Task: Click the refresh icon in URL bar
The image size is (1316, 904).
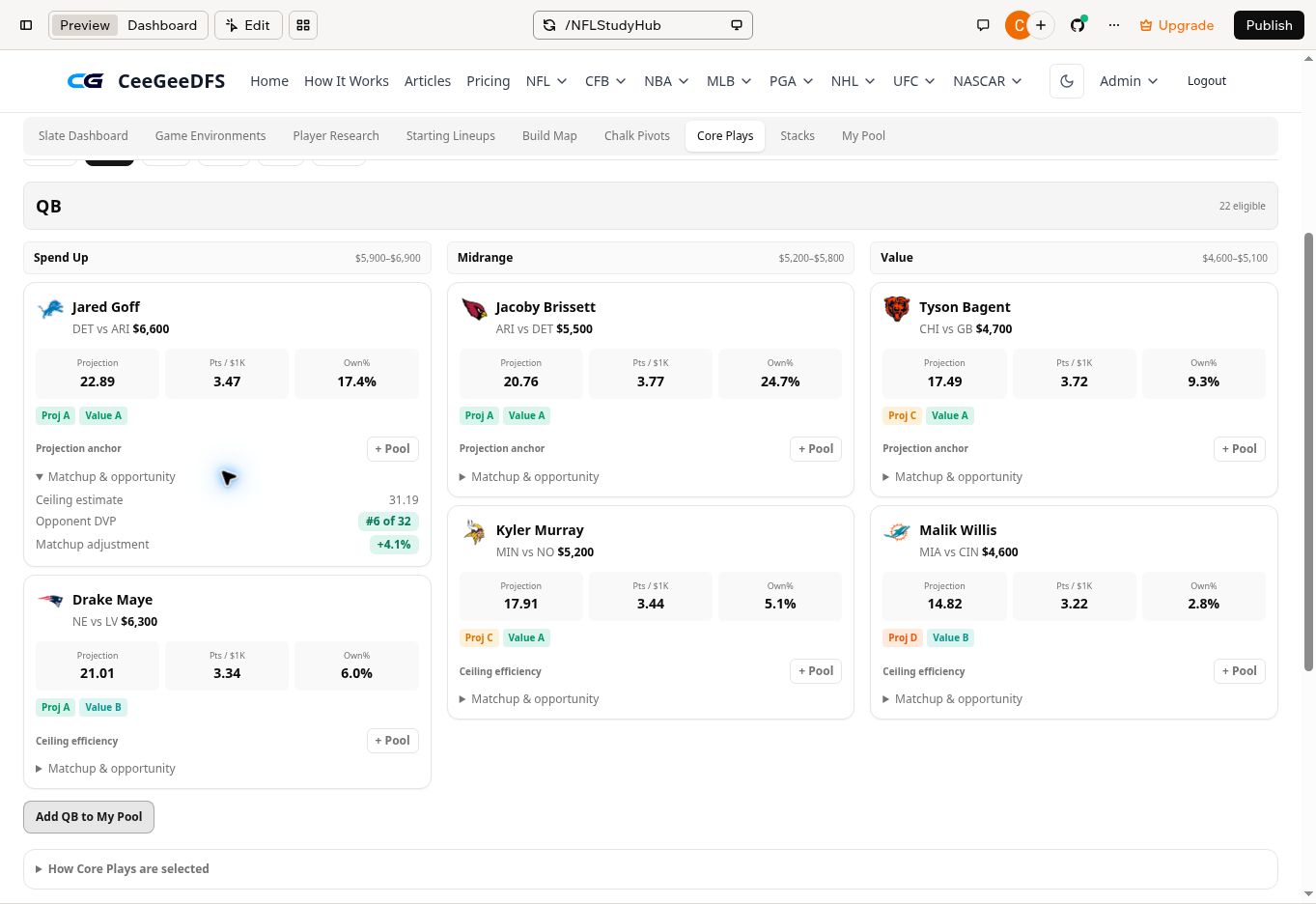Action: point(549,25)
